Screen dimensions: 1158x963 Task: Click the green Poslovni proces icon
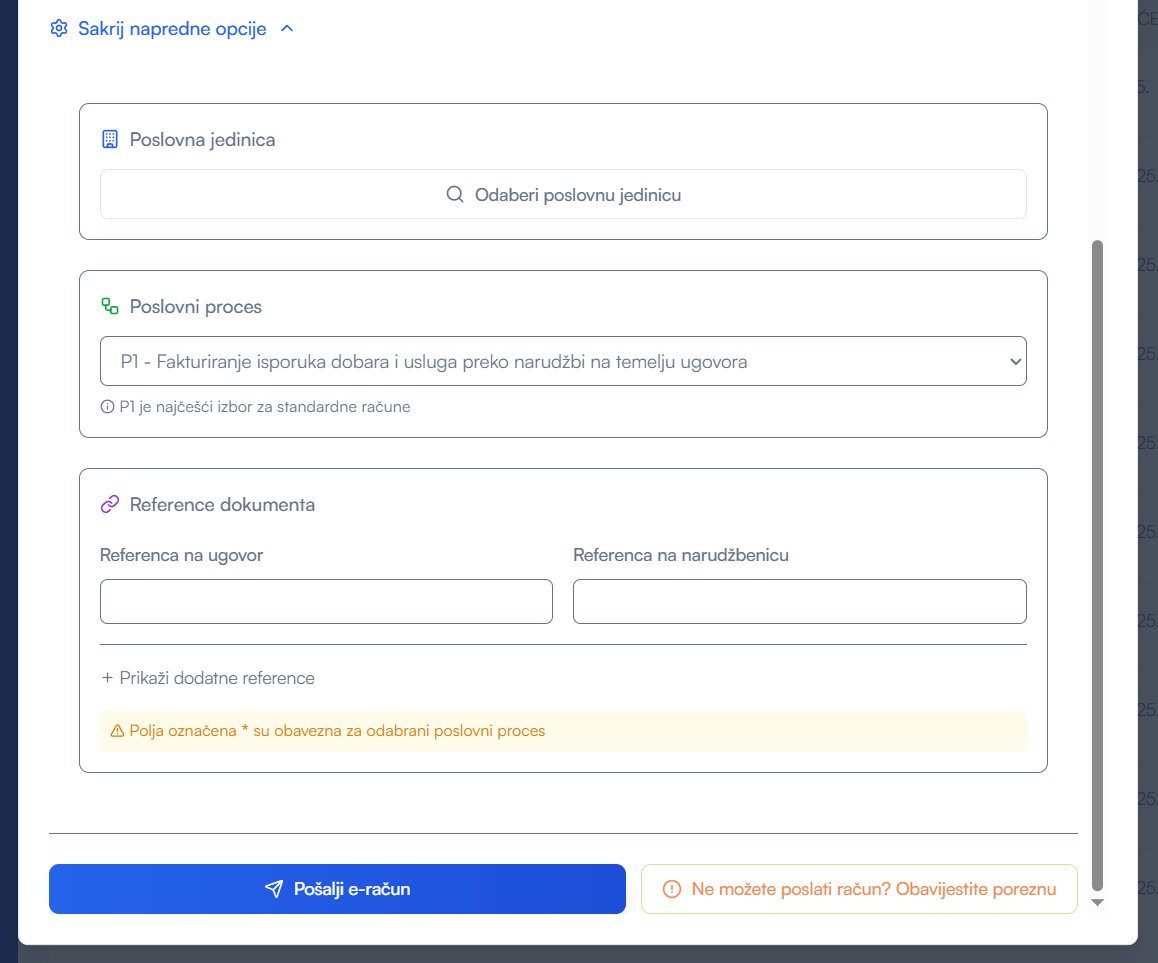(110, 307)
